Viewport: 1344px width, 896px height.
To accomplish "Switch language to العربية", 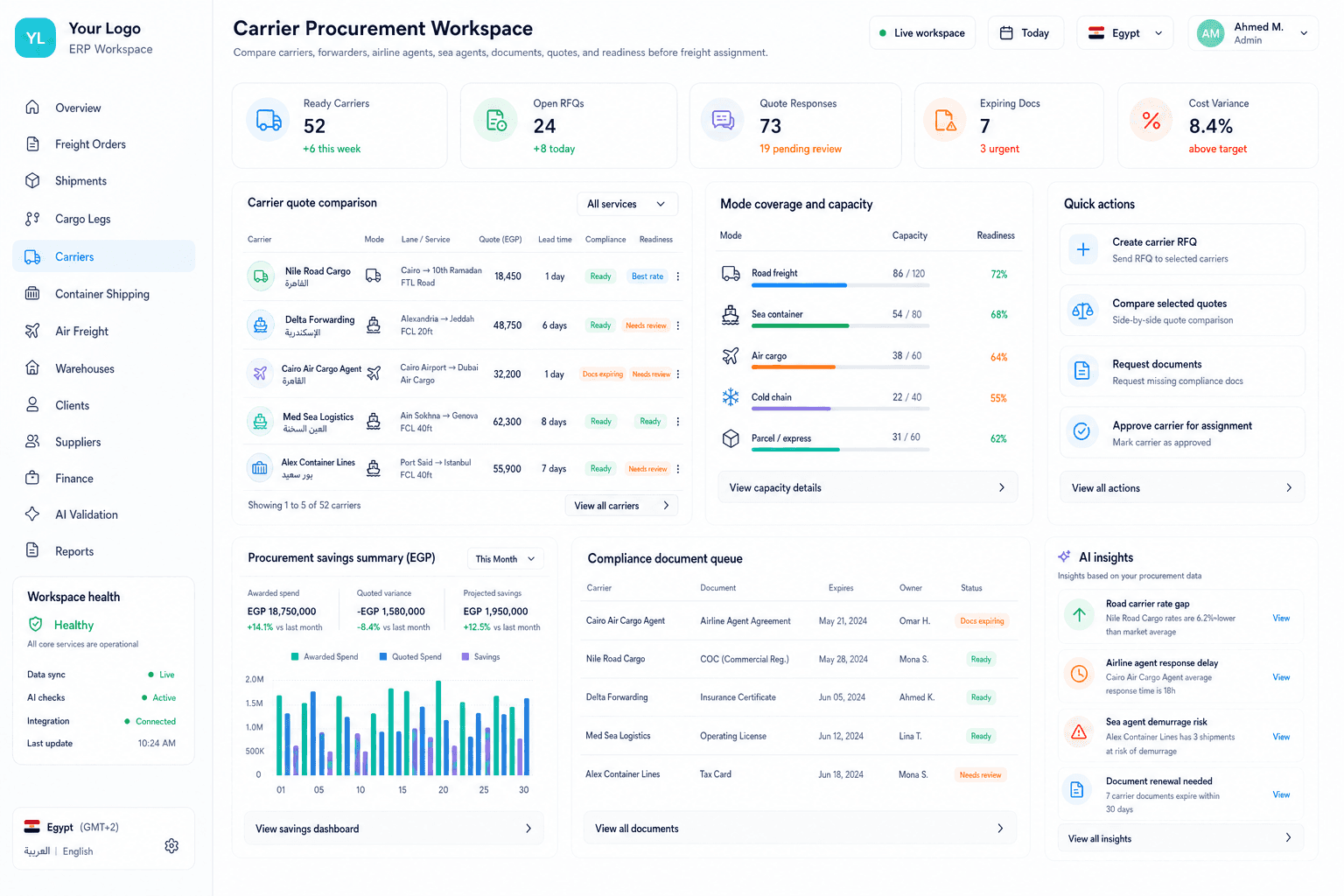I will coord(37,851).
